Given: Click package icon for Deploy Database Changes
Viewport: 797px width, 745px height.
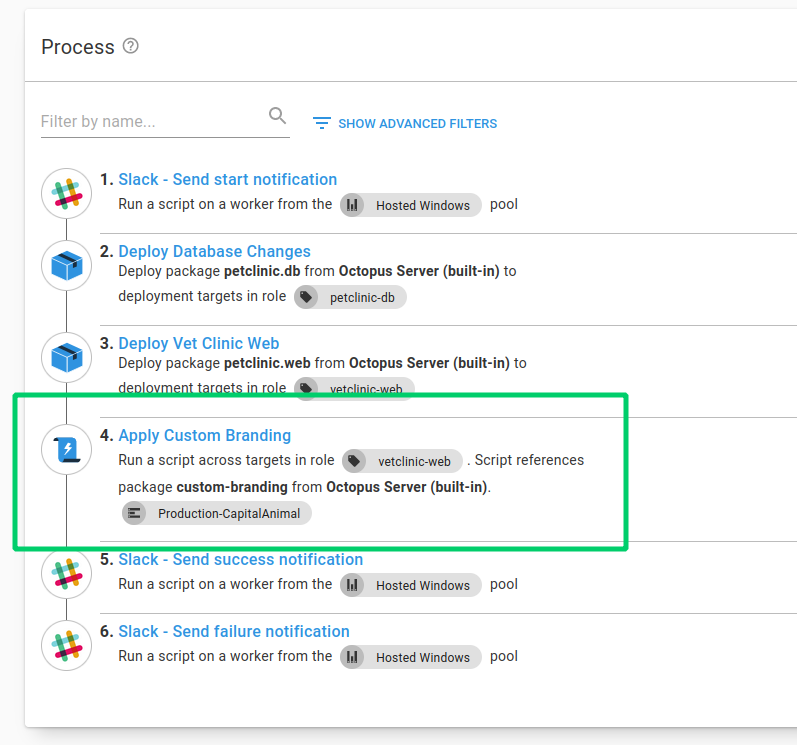Looking at the screenshot, I should coord(67,266).
